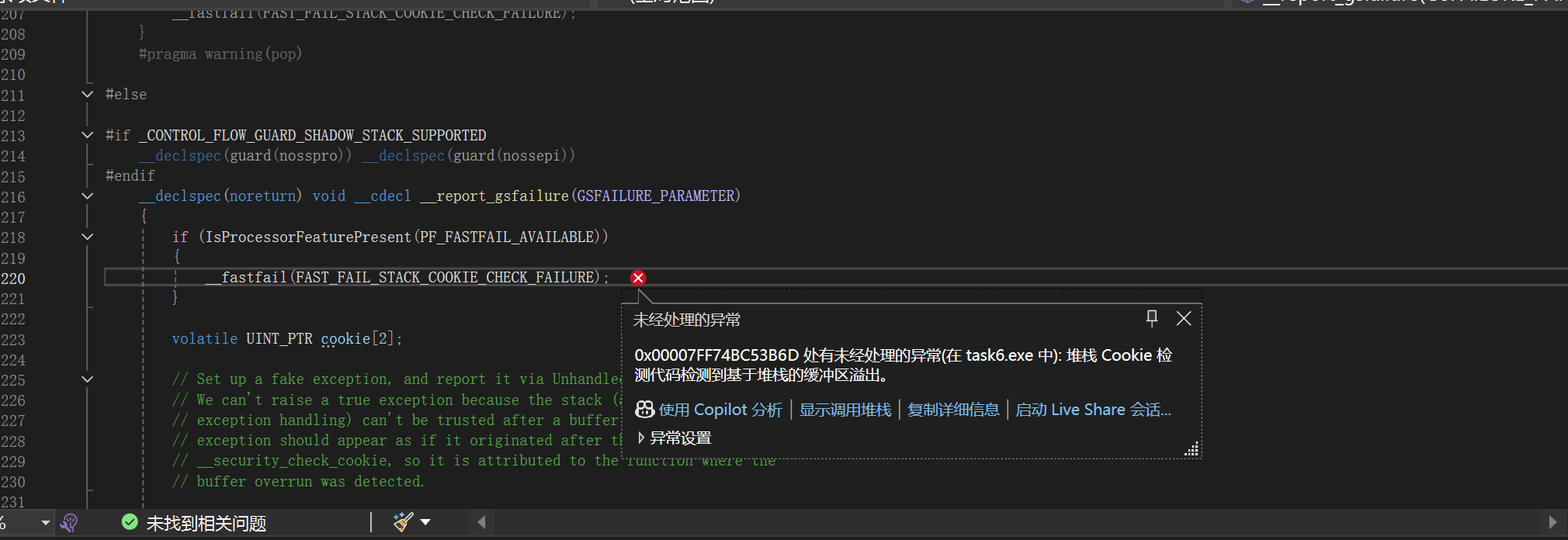Click 显示调用堆栈 link
Screen dimensions: 1568x540
pos(845,410)
